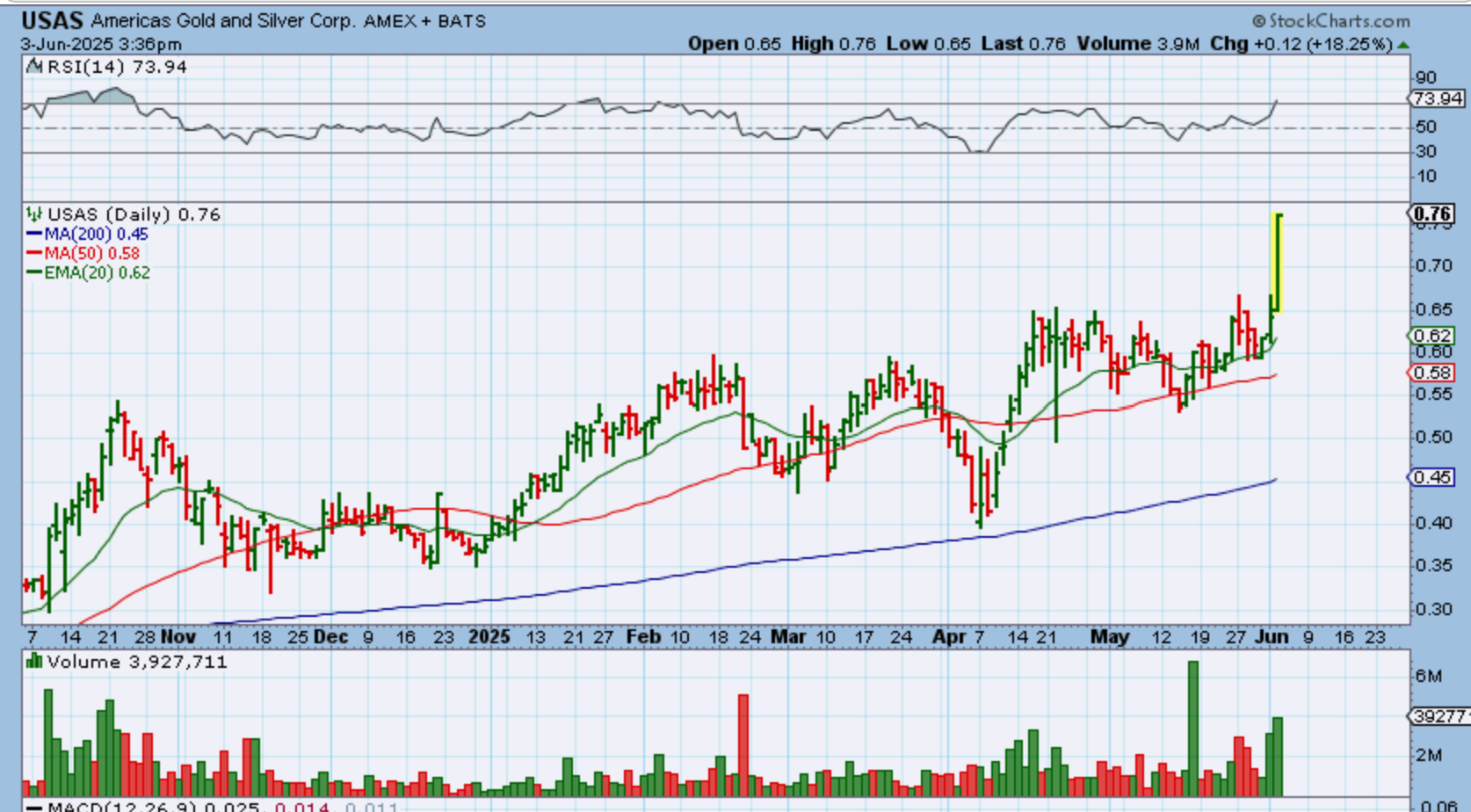Click the Nov label on date axis

178,636
